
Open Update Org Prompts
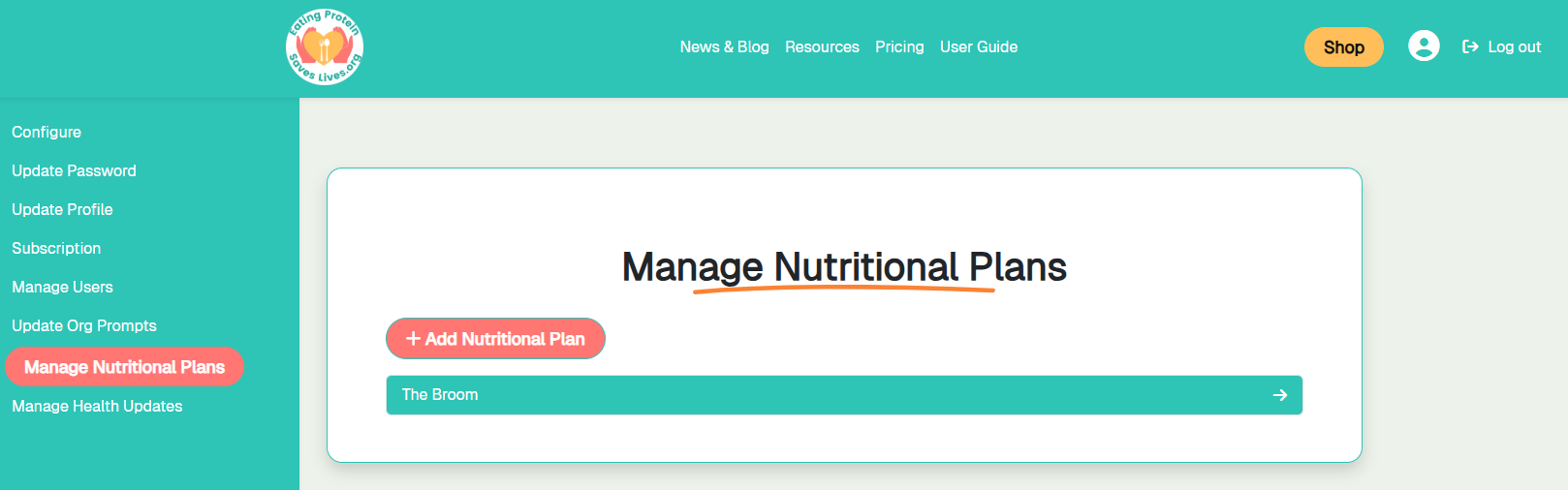[84, 325]
